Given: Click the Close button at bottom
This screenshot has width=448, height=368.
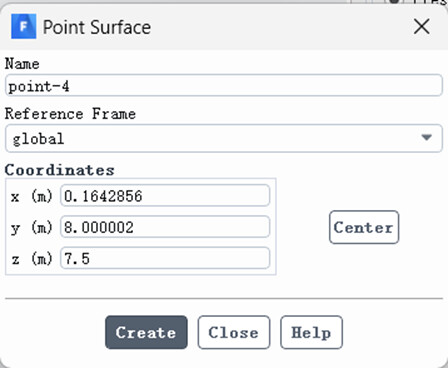Looking at the screenshot, I should click(x=234, y=332).
